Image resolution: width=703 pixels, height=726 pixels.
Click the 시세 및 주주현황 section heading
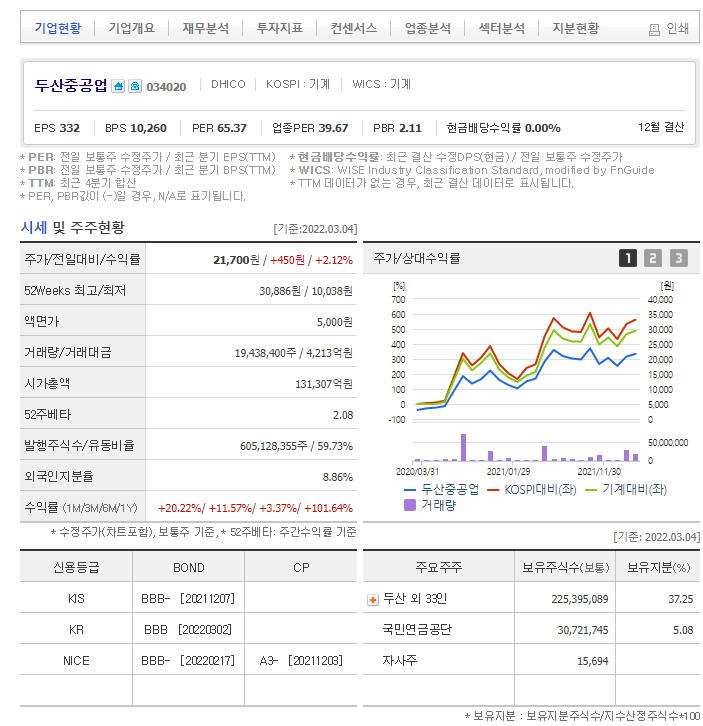(x=73, y=227)
